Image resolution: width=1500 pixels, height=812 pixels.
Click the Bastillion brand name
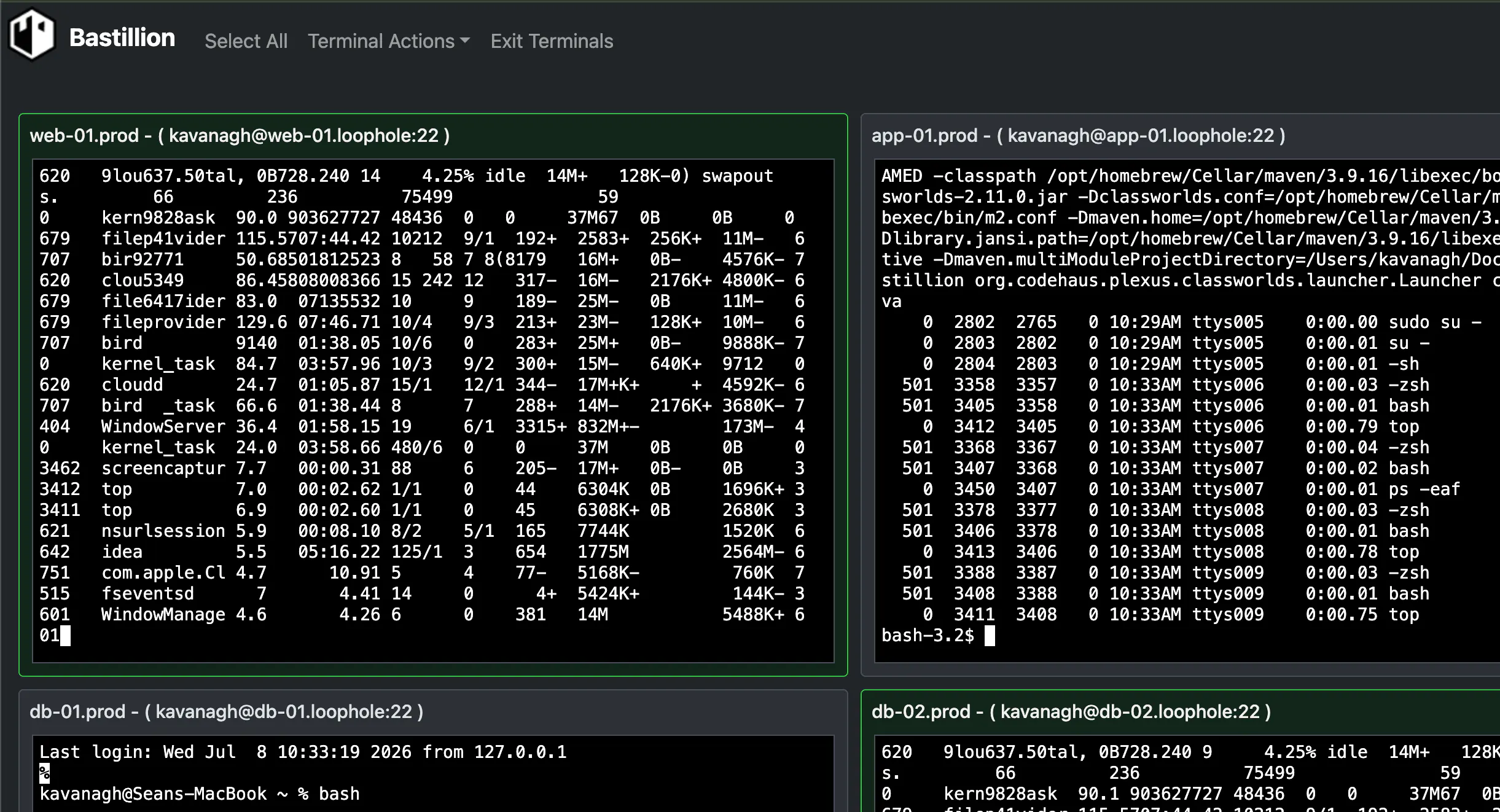[122, 38]
